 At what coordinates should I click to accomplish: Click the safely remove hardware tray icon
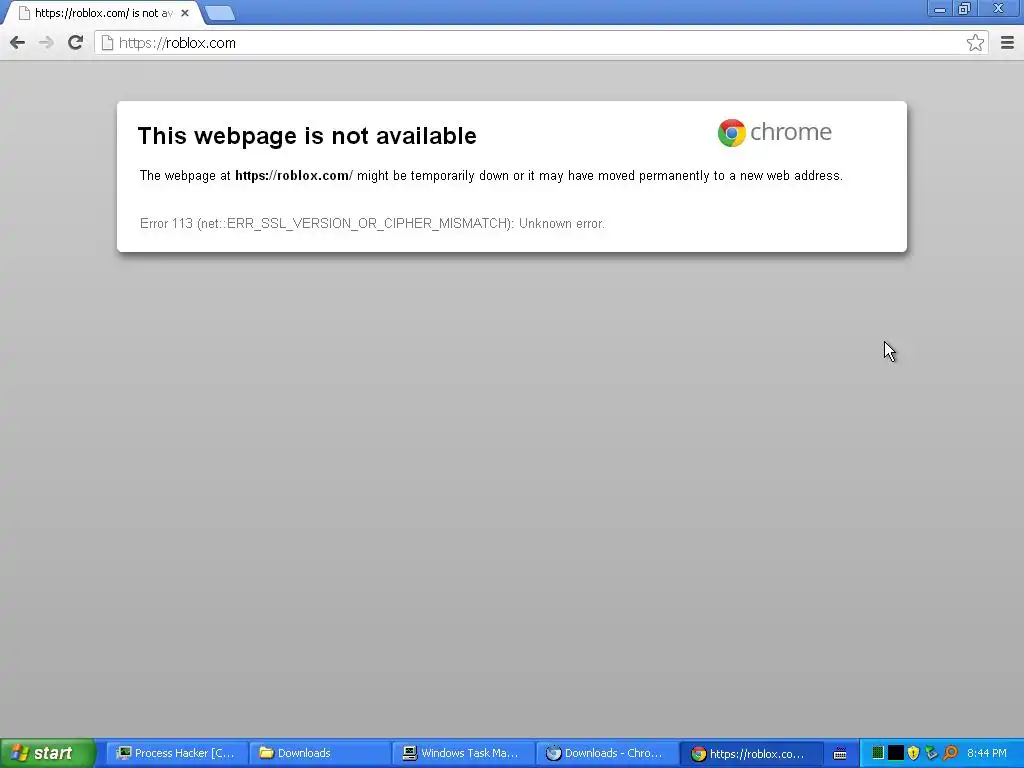point(931,753)
